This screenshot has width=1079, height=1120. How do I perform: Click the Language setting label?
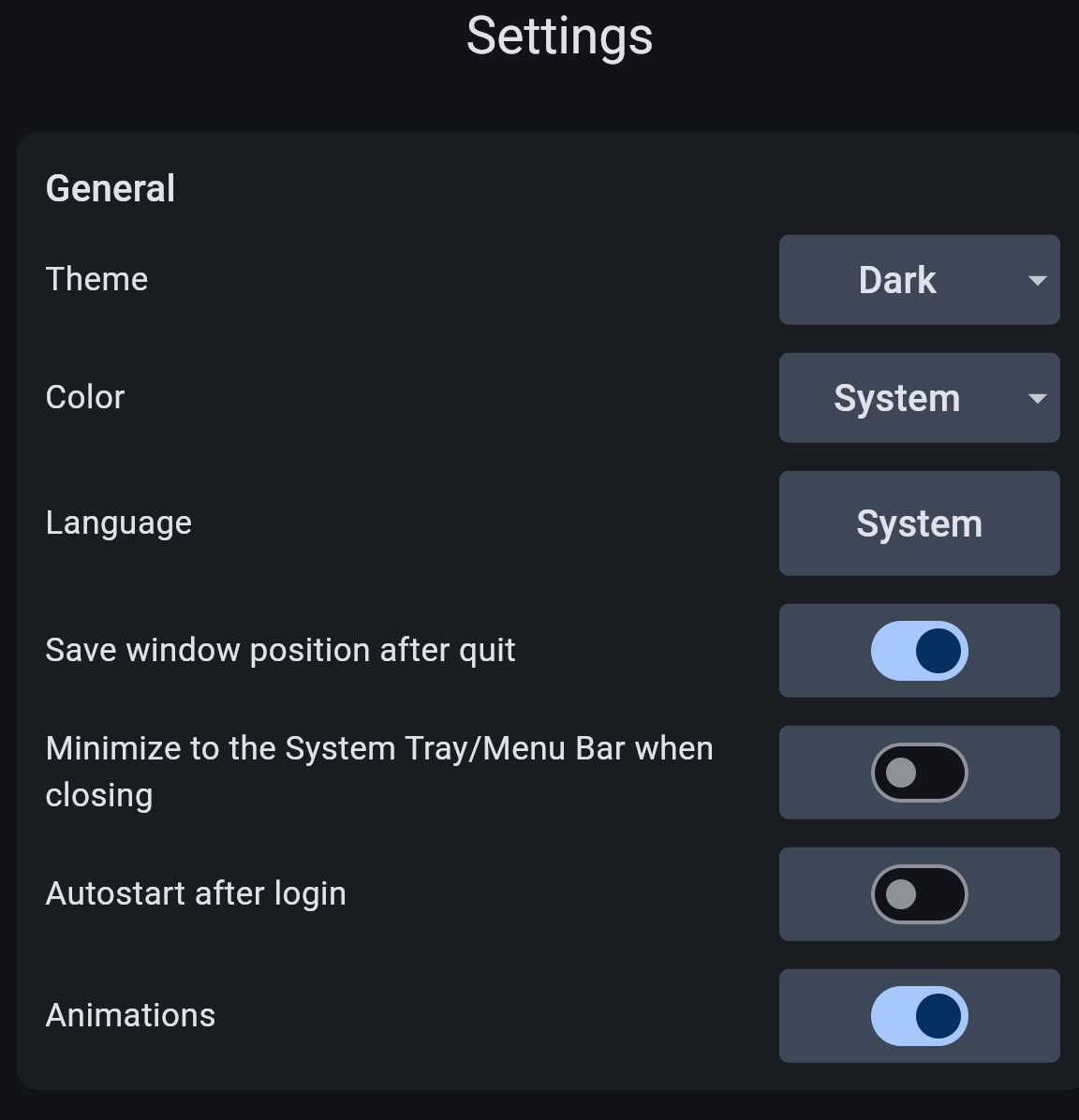pyautogui.click(x=119, y=523)
